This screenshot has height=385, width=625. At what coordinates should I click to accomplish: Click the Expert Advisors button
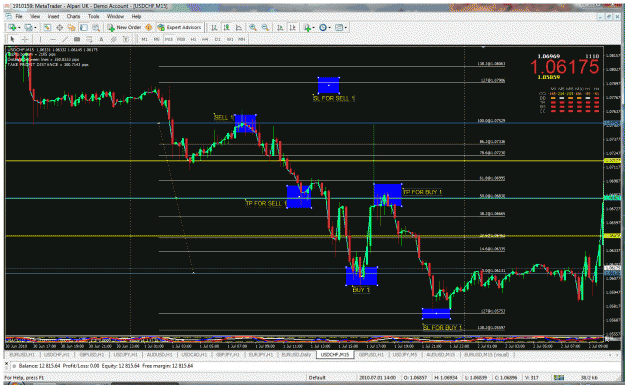(180, 28)
